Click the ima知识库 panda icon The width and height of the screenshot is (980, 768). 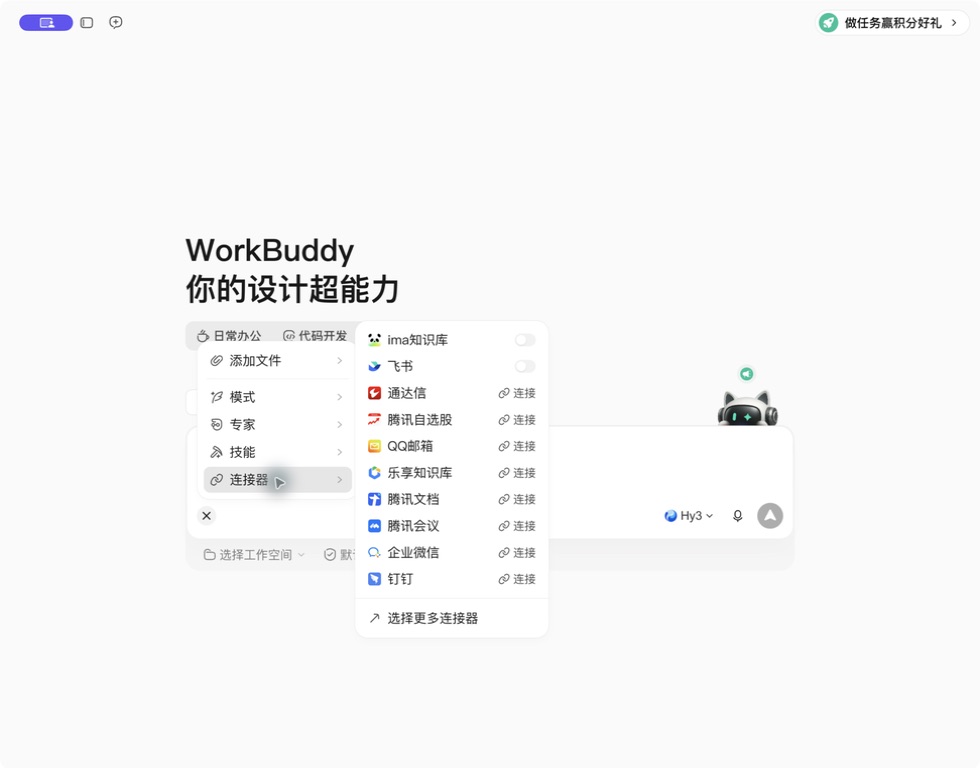[374, 340]
